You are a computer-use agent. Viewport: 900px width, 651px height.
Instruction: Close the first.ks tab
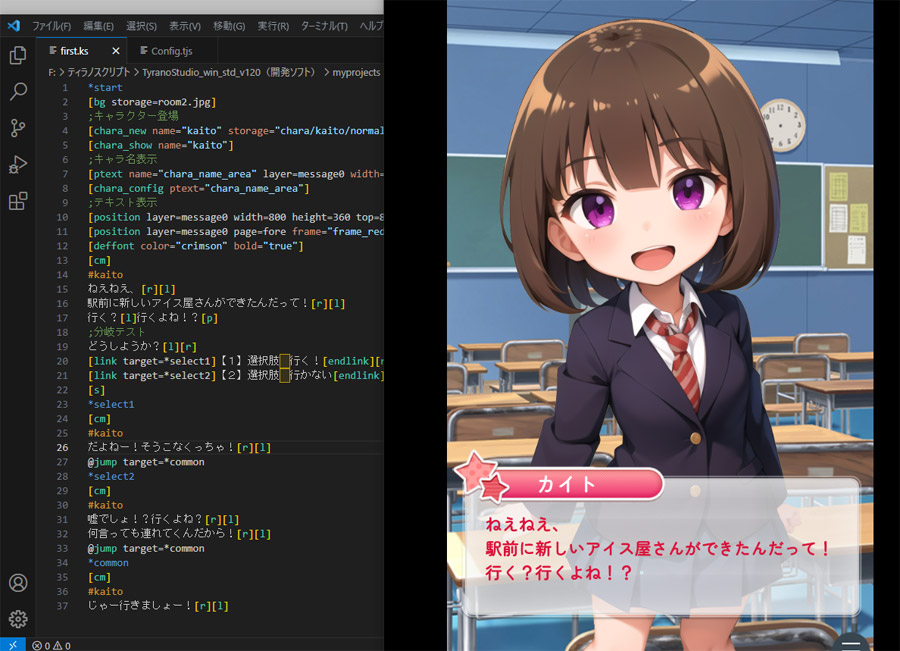point(116,51)
